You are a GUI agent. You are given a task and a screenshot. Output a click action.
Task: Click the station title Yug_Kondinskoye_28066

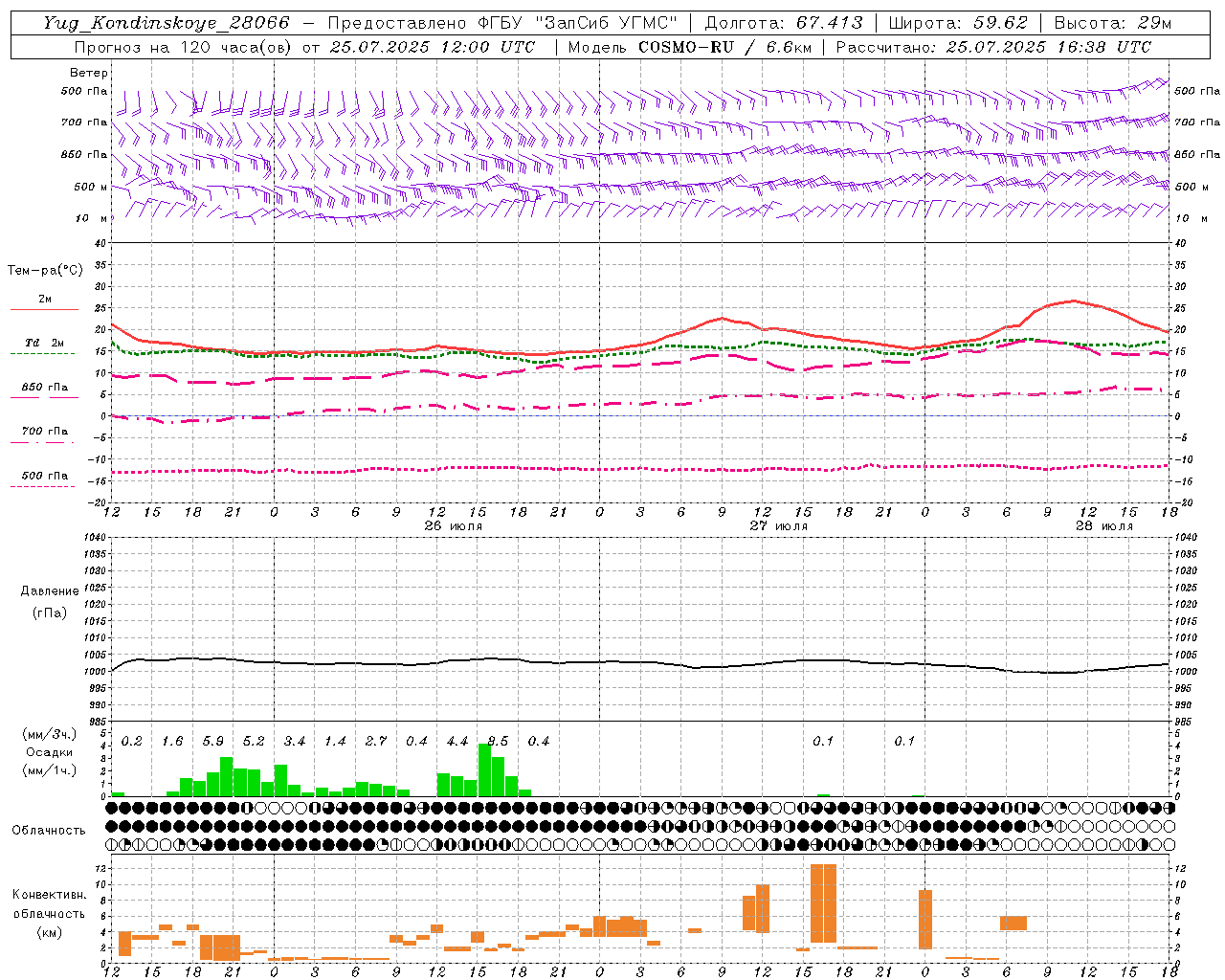click(x=166, y=23)
